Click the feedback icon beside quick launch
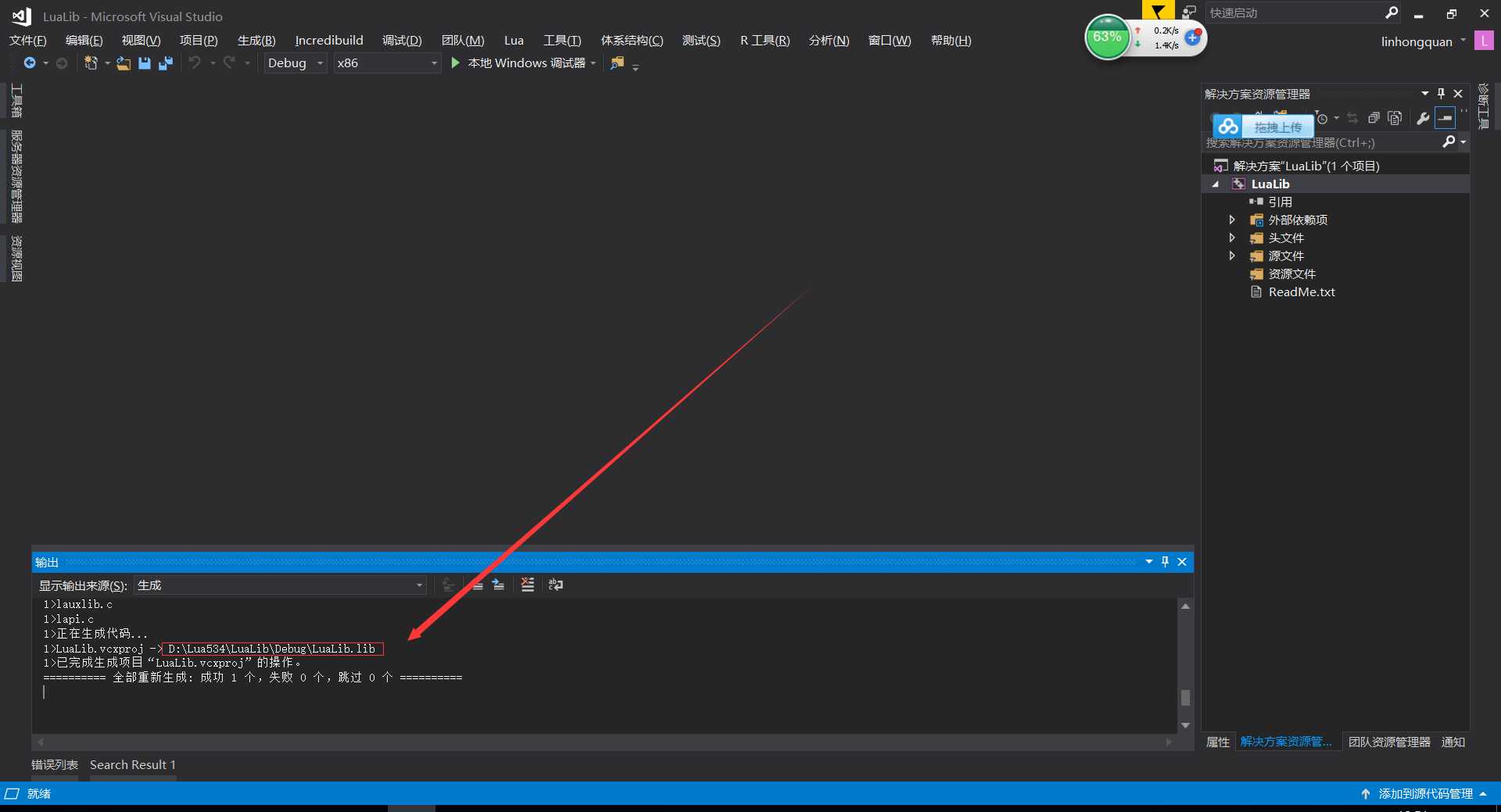Screen dimensions: 1501x812 tap(1189, 13)
